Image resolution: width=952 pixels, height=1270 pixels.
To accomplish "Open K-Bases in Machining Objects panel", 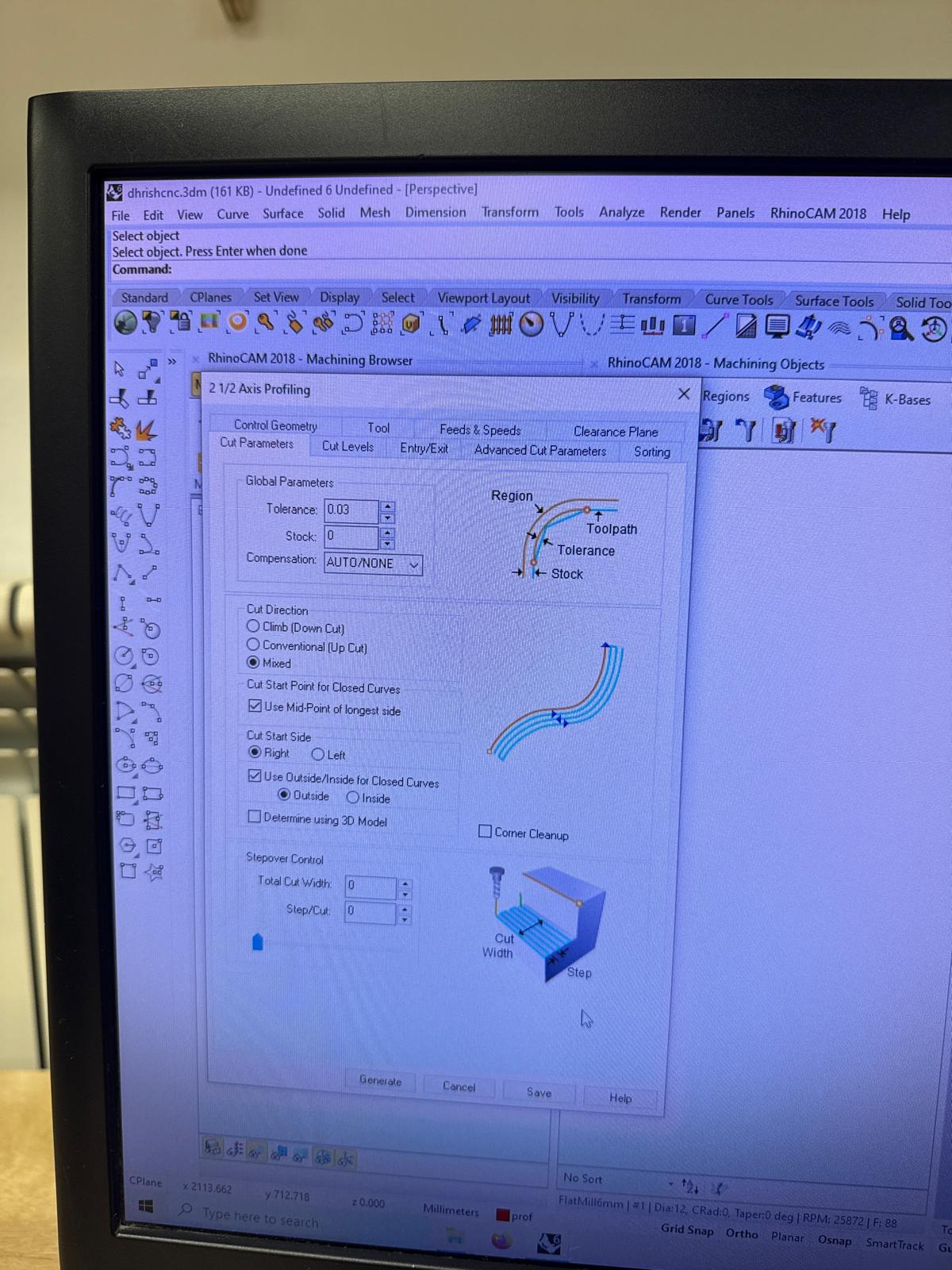I will [896, 399].
